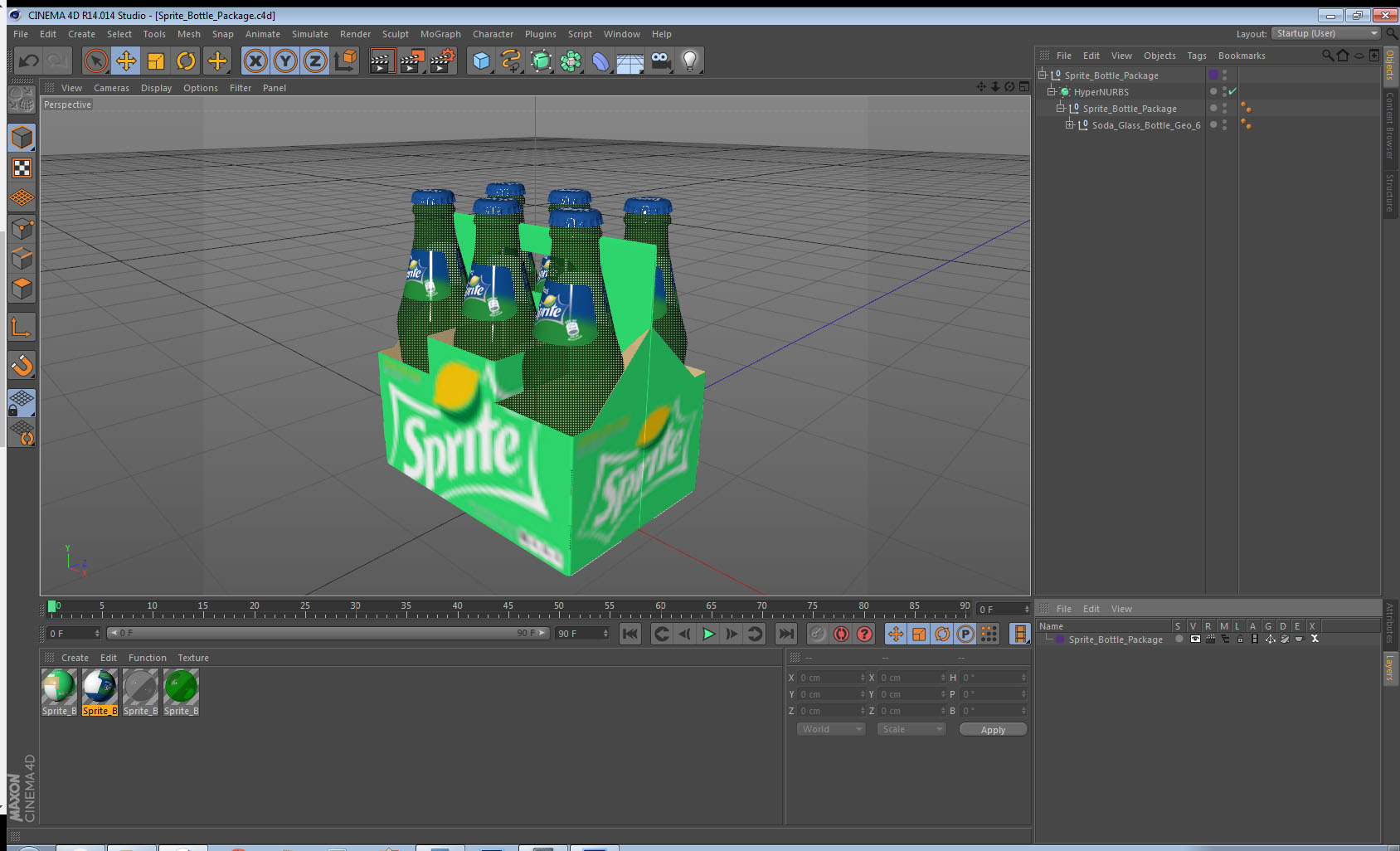Viewport: 1400px width, 851px height.
Task: Click the Apply button
Action: click(993, 730)
